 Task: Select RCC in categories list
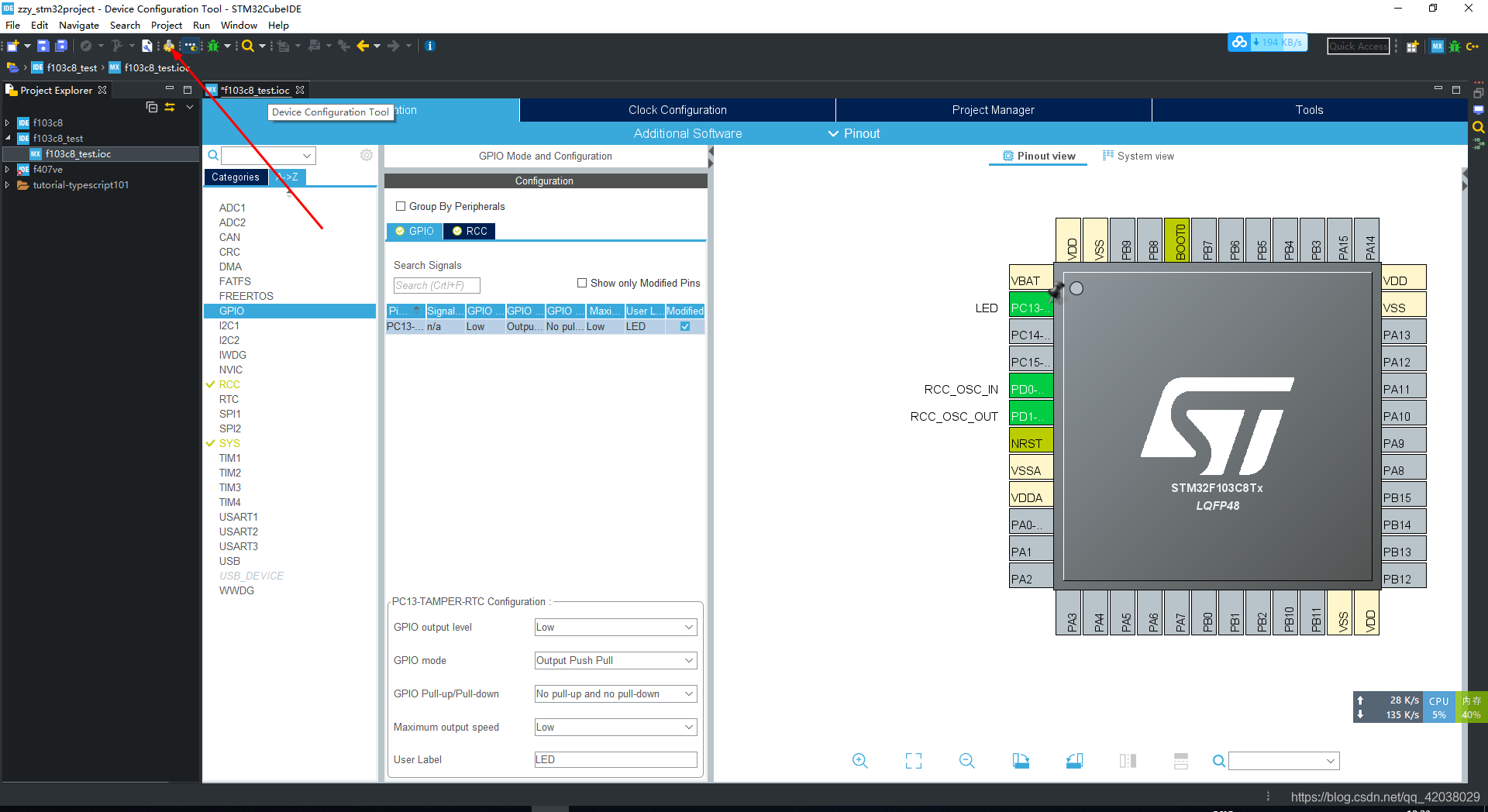pos(229,384)
